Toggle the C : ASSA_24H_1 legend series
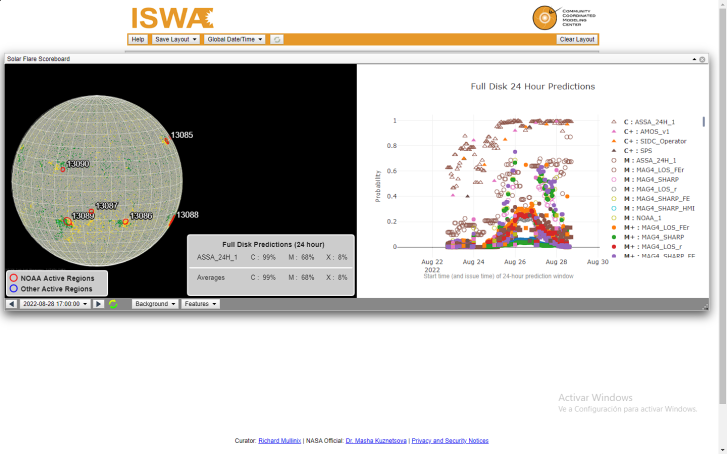This screenshot has width=727, height=454. coord(646,121)
